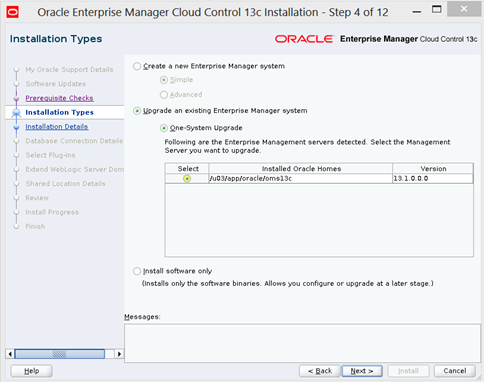Maximize the installer window
Screen dimensions: 484x382
(x=436, y=9)
